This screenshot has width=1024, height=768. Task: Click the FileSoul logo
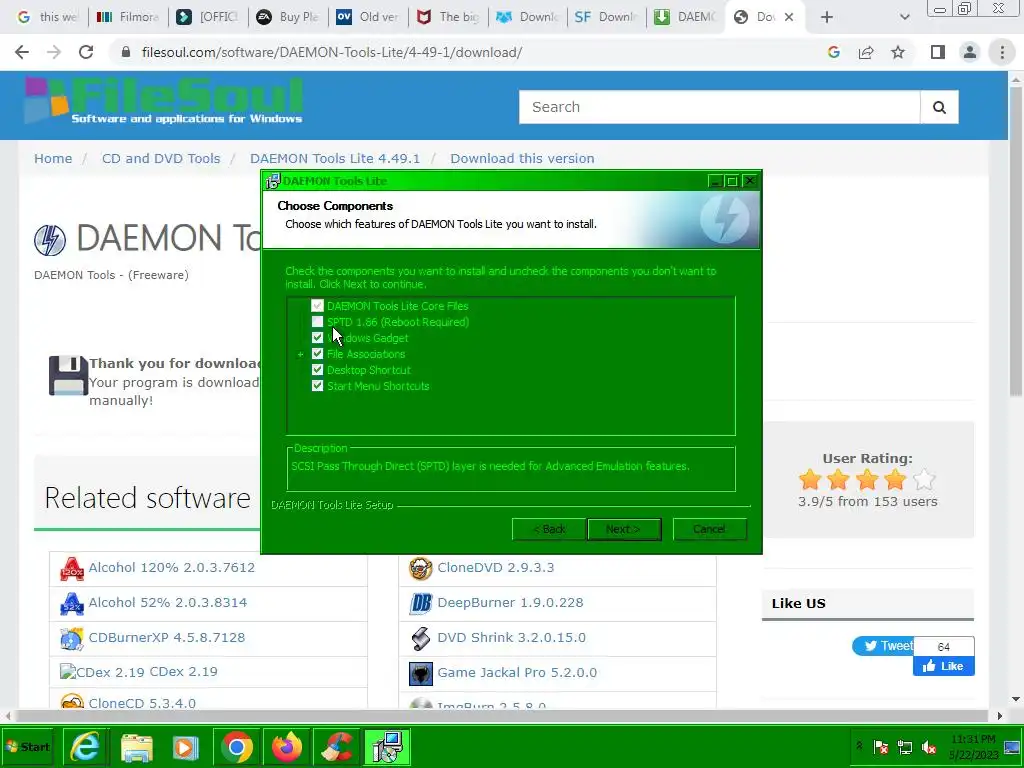point(164,101)
